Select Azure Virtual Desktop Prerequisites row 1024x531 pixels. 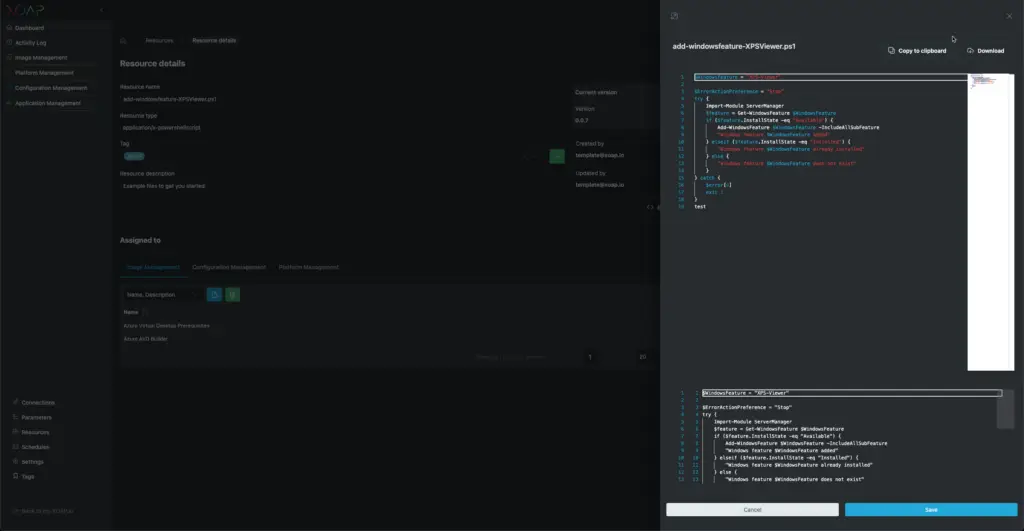coord(167,325)
